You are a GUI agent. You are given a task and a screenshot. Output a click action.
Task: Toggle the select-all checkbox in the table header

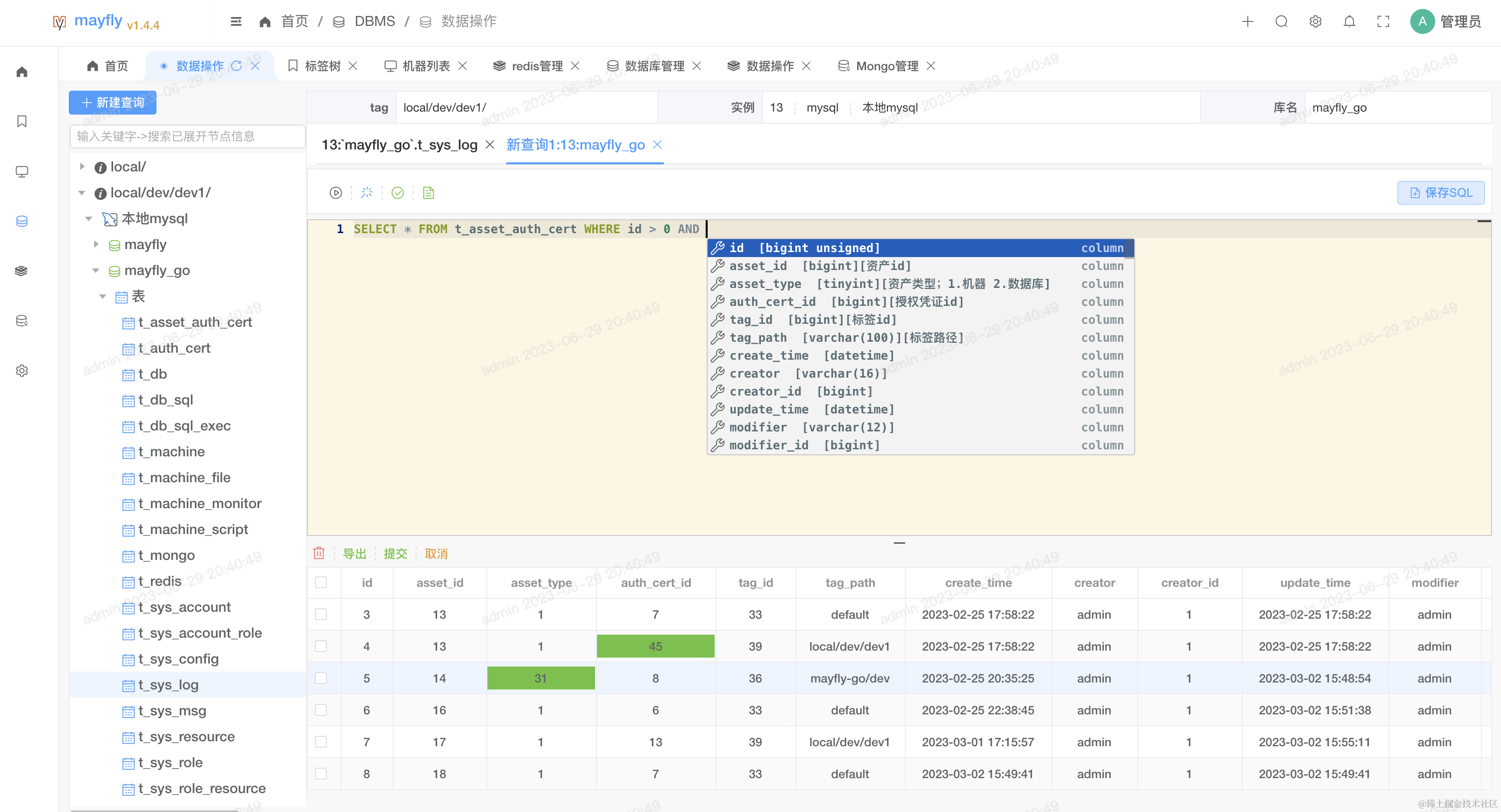point(321,582)
